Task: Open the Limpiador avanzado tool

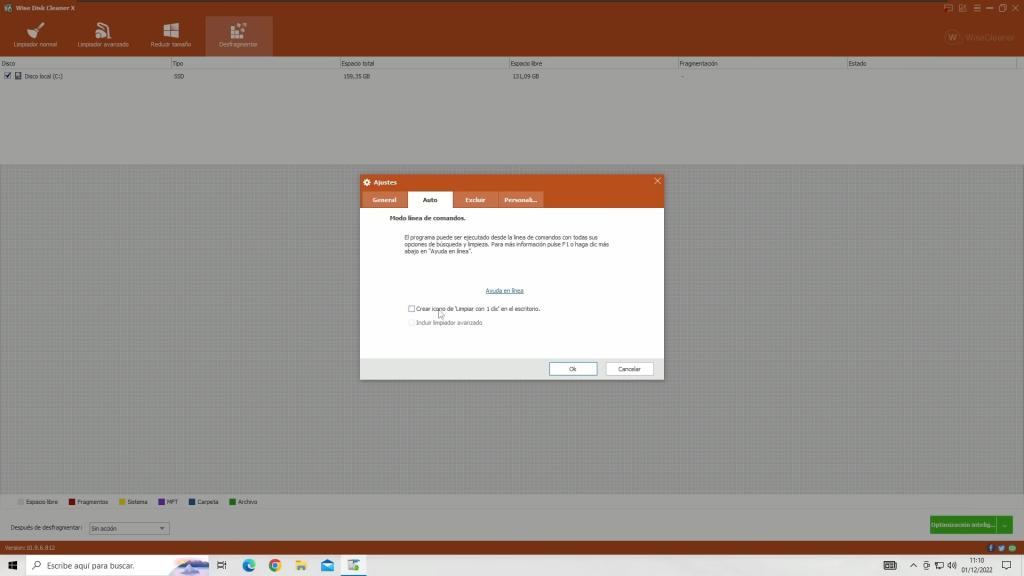Action: pos(103,35)
